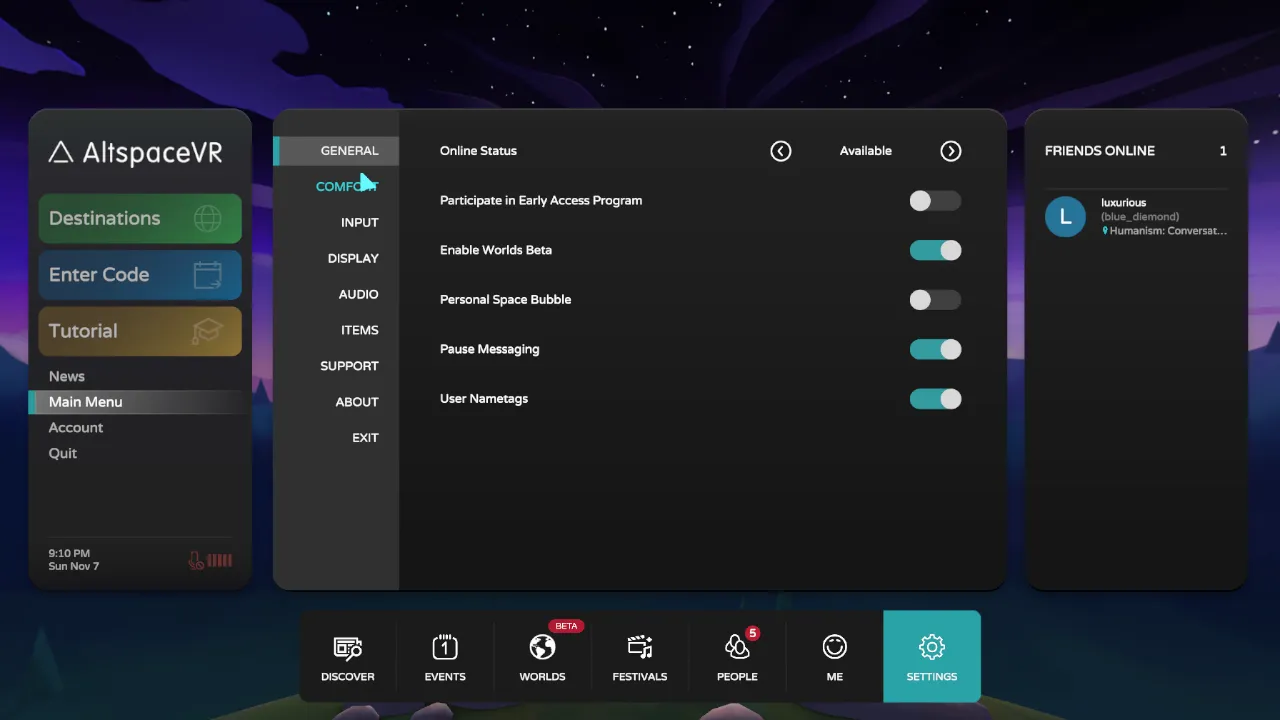
Task: Open the Display settings tab
Action: (353, 258)
